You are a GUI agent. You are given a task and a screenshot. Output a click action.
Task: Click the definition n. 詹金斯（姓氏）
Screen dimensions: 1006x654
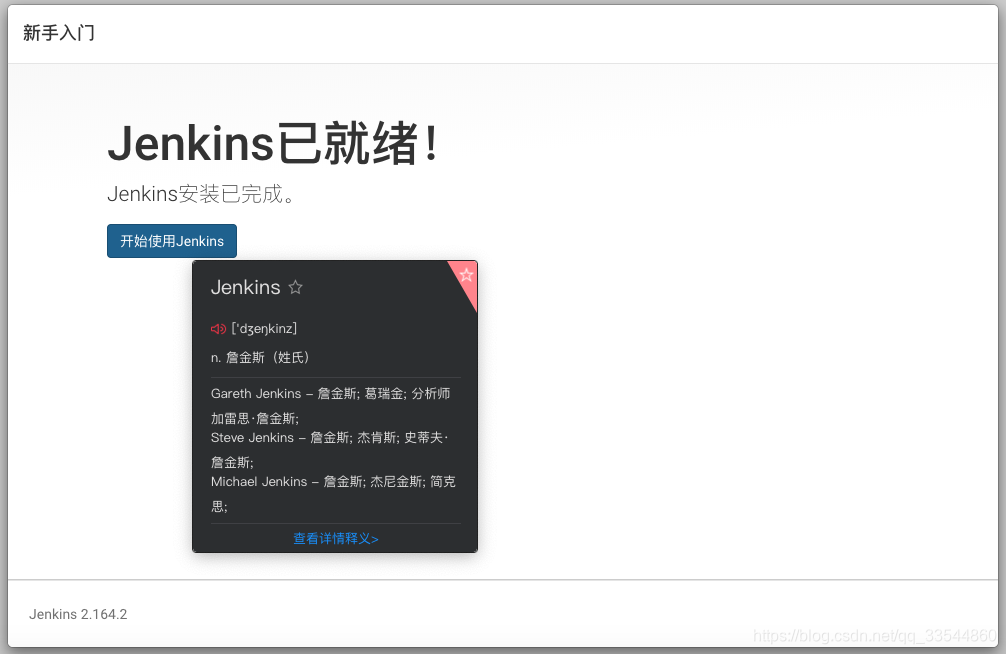[260, 357]
